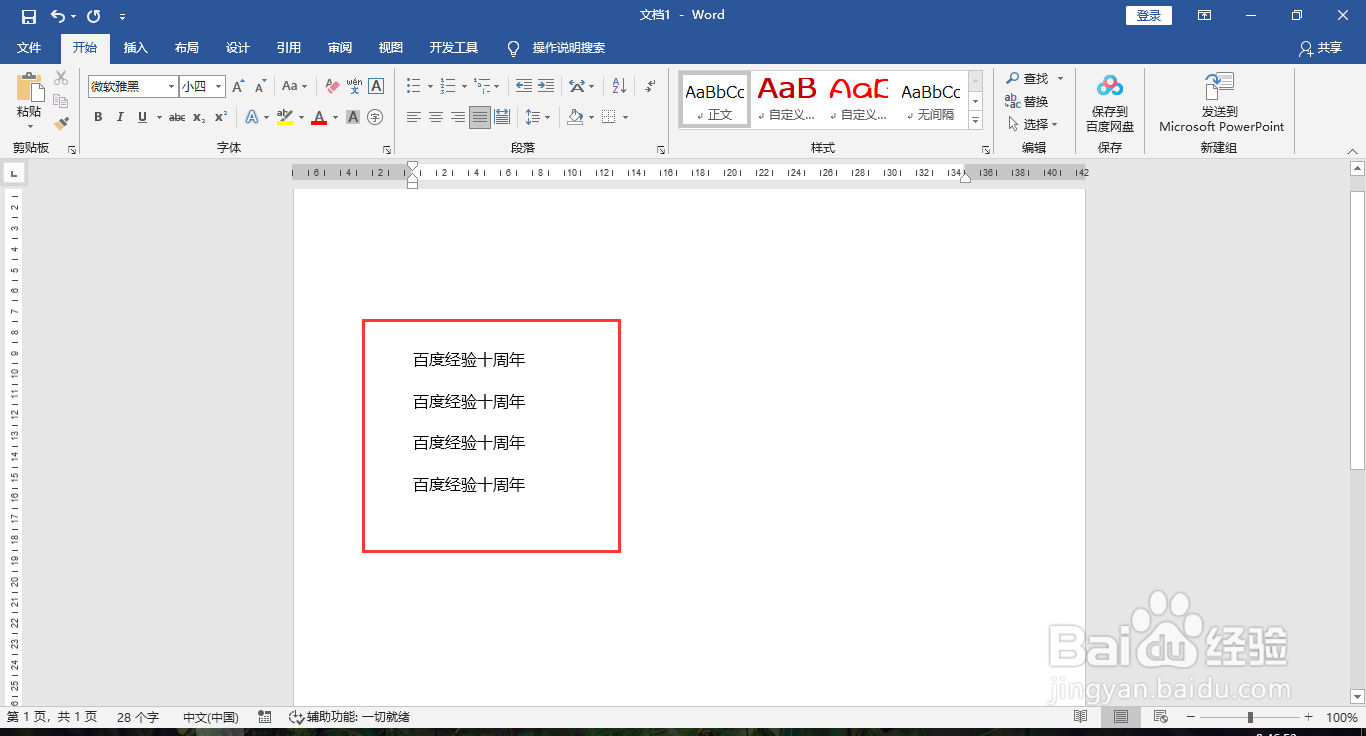Center align the text
This screenshot has height=736, width=1366.
coord(436,117)
